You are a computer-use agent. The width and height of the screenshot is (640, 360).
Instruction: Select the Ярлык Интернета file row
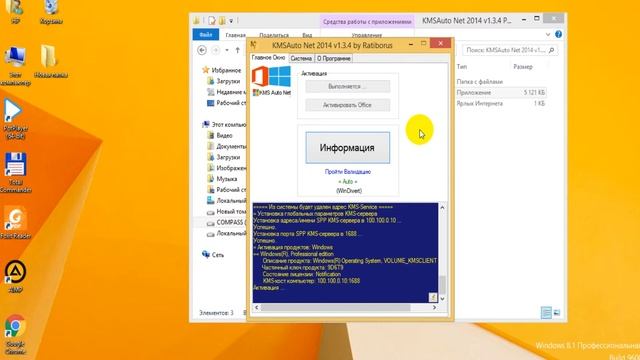(x=501, y=104)
